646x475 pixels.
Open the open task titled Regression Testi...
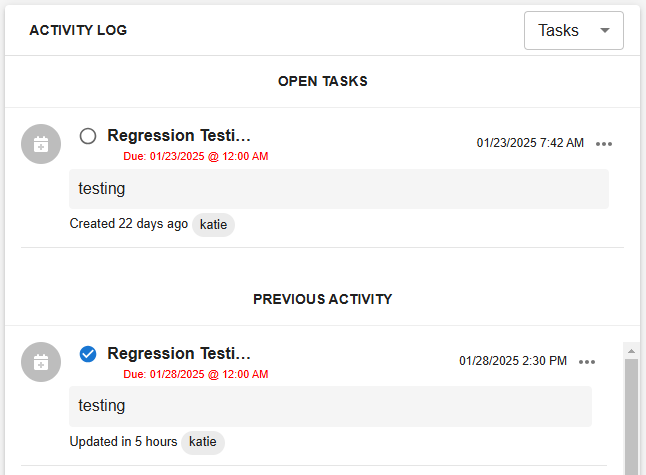click(179, 136)
